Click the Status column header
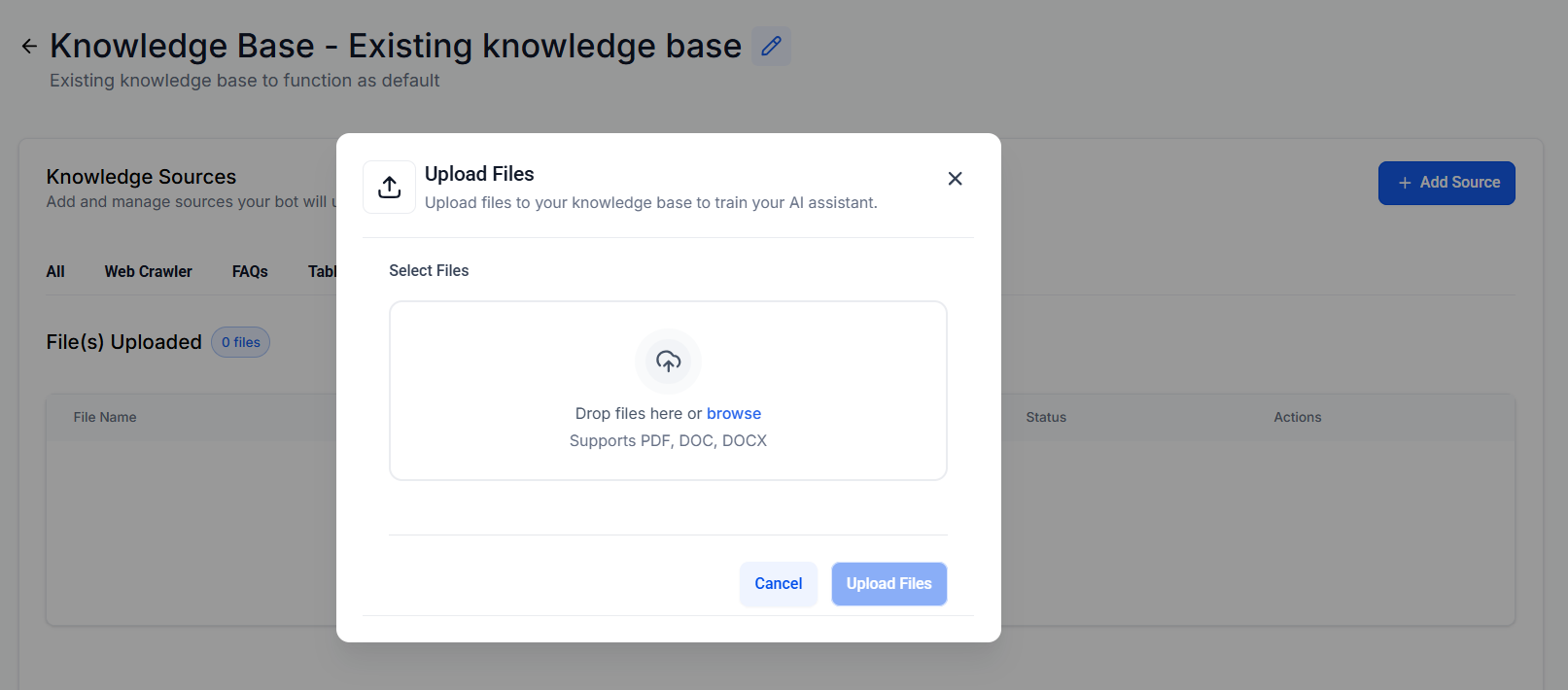 (1046, 417)
